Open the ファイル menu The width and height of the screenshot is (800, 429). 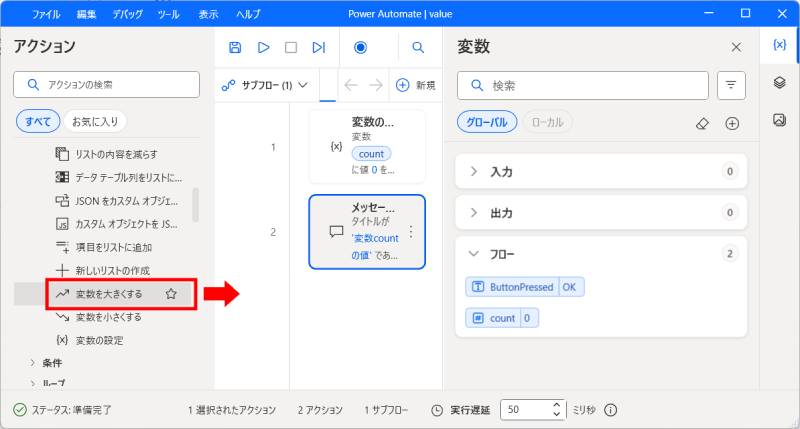[46, 14]
